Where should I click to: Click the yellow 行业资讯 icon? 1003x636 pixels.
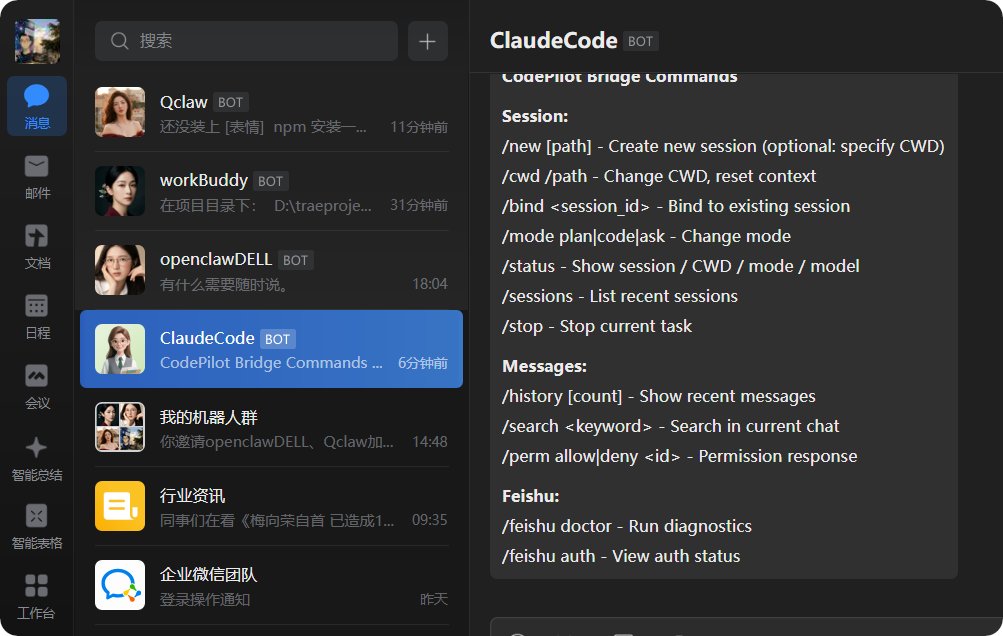[x=120, y=506]
